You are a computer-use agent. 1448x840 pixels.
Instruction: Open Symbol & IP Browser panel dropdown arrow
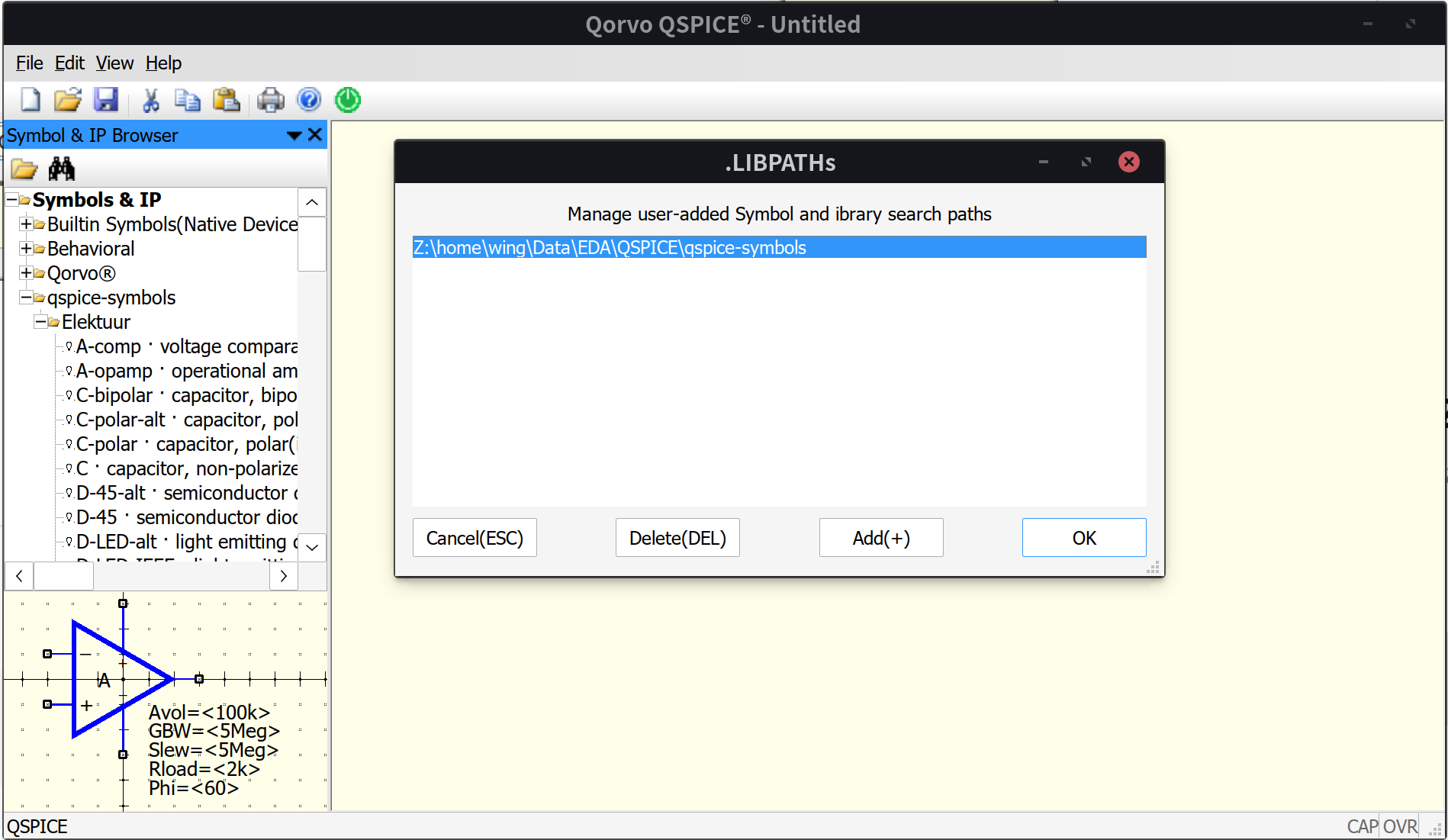(x=294, y=136)
